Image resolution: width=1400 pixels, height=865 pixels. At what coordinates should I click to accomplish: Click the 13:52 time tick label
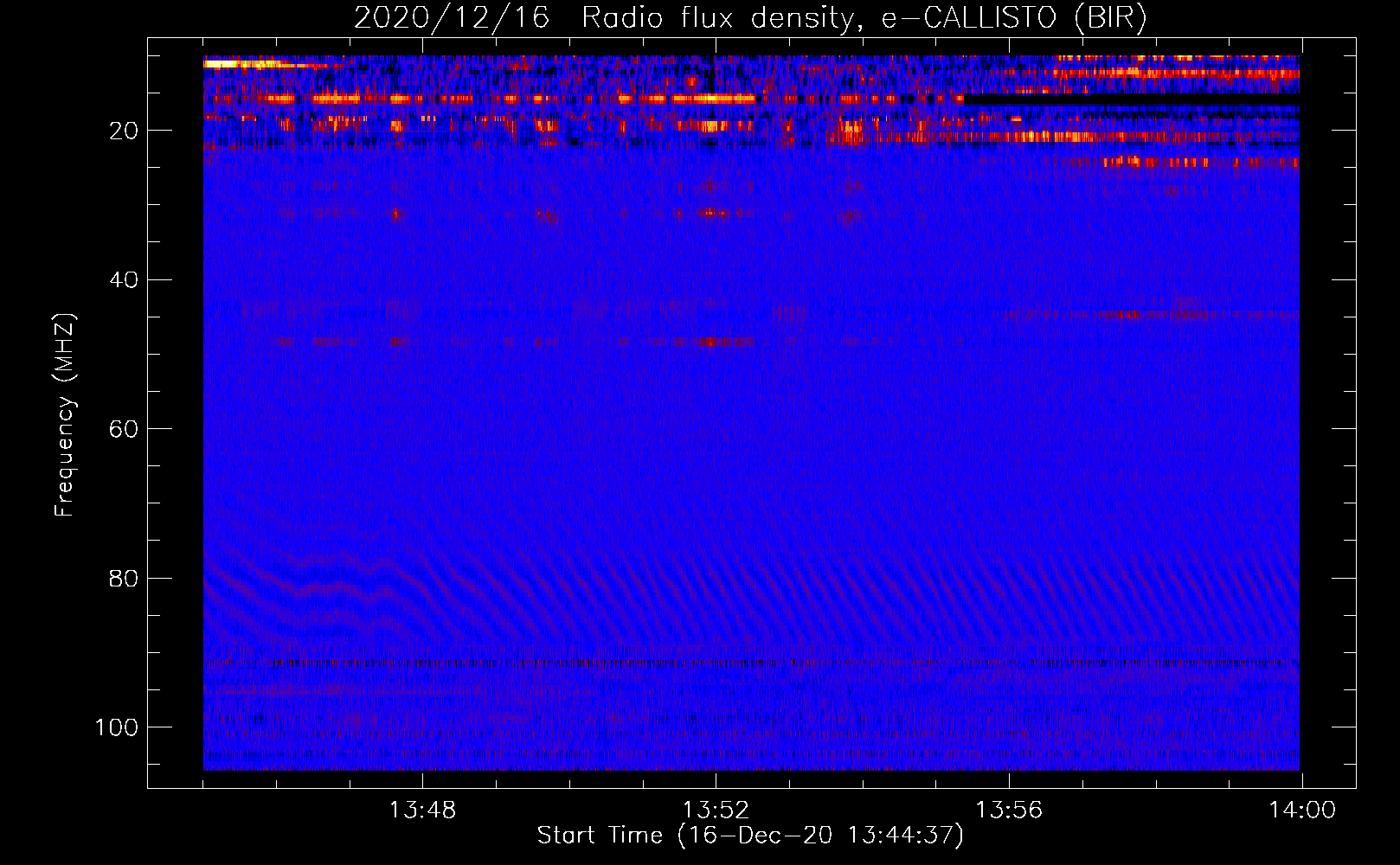[716, 811]
